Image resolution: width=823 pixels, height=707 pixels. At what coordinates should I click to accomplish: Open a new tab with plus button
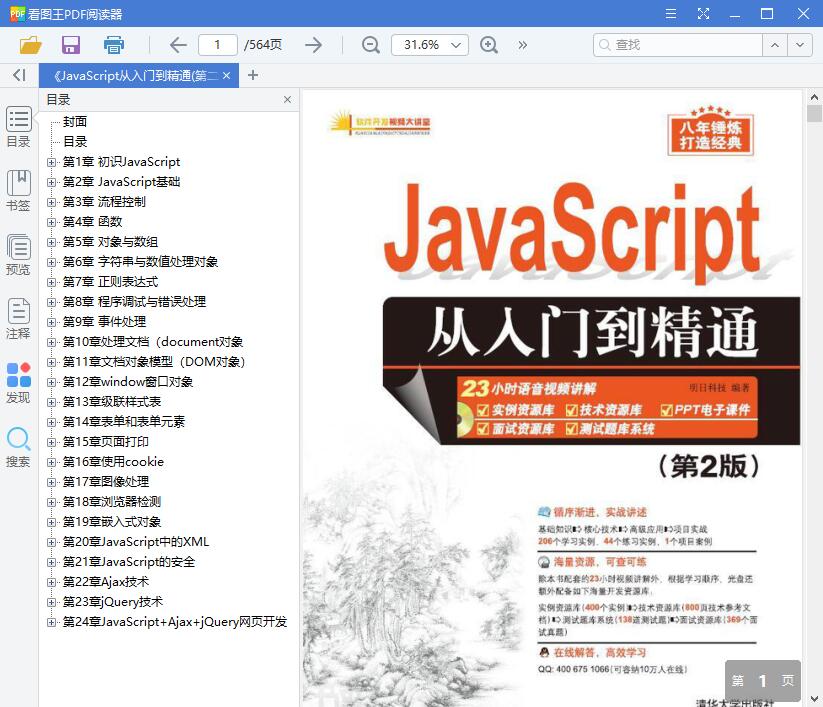[253, 75]
